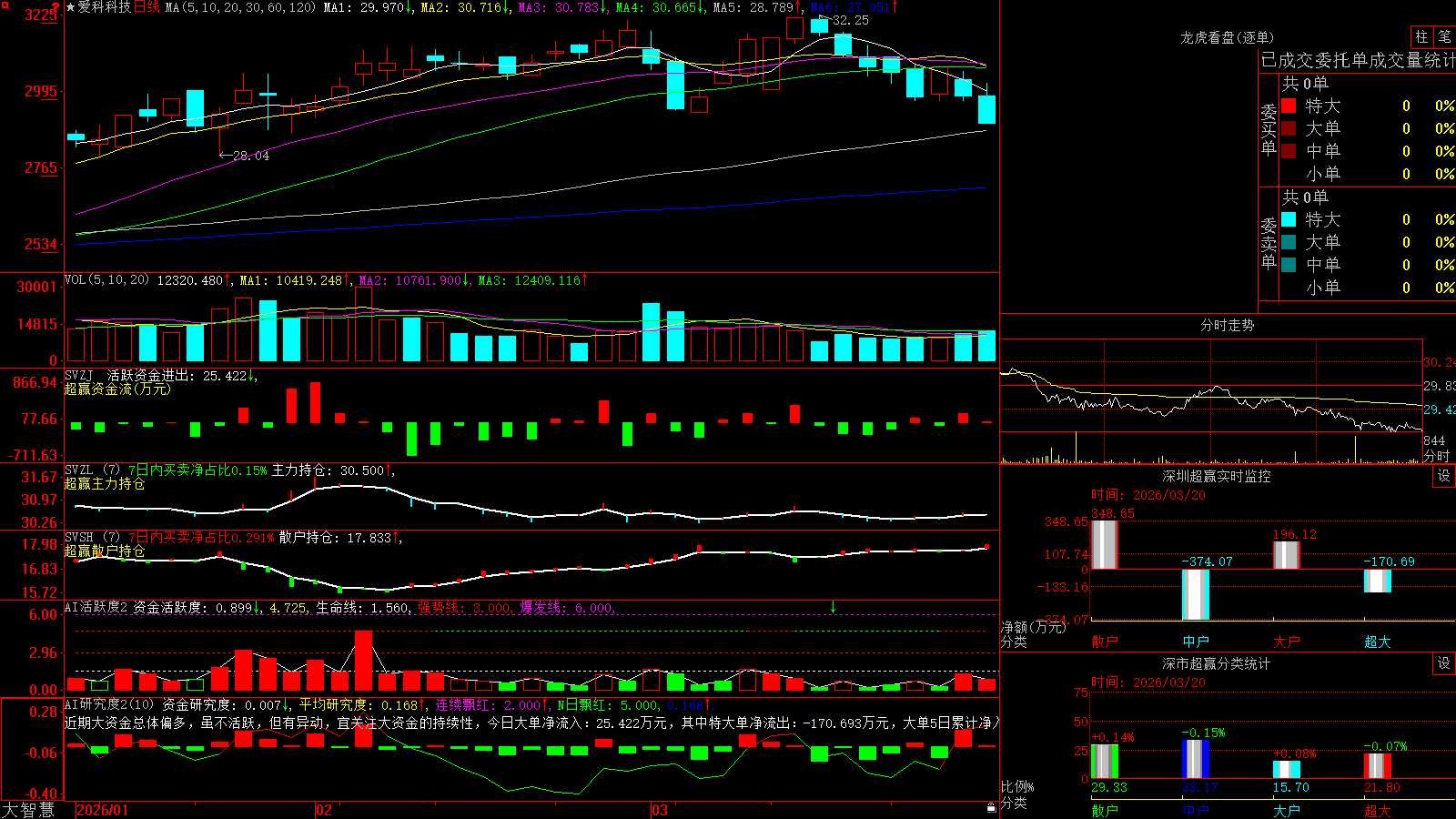Click the 散户 bar 348.65 in realtime monitor
The width and height of the screenshot is (1456, 819).
click(1104, 544)
